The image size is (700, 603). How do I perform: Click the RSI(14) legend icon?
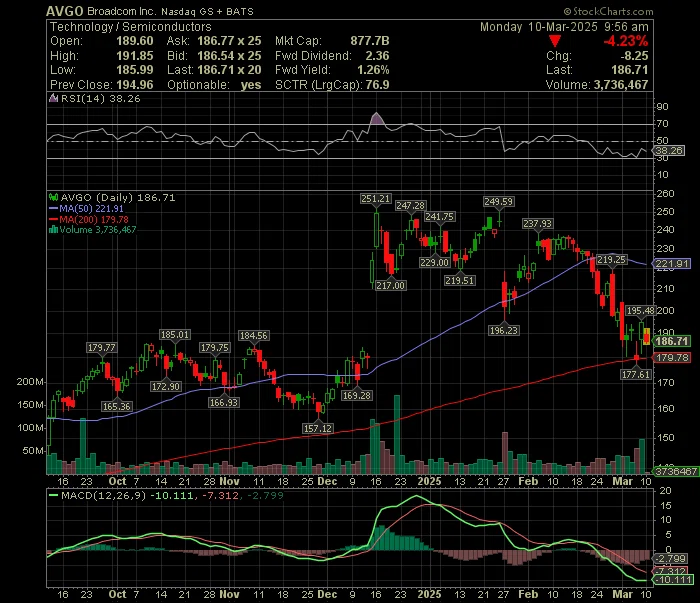(53, 98)
